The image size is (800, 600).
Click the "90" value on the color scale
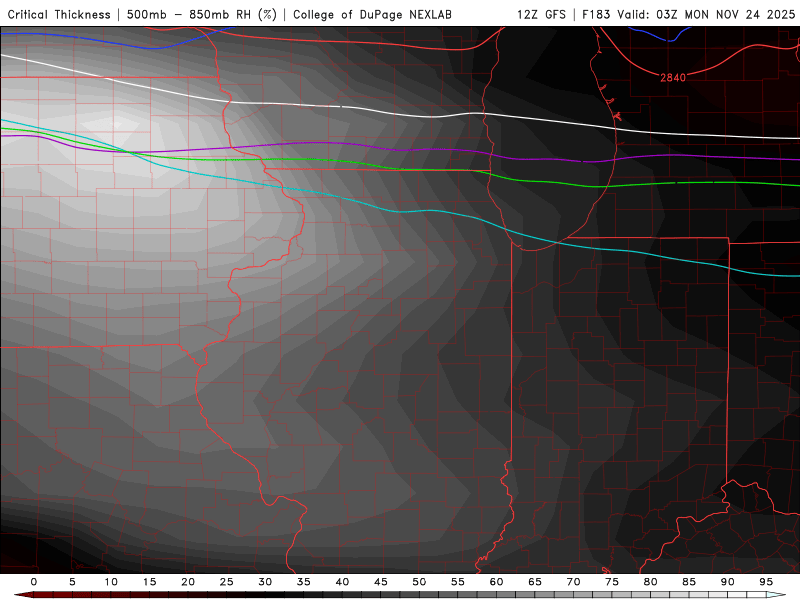click(728, 582)
